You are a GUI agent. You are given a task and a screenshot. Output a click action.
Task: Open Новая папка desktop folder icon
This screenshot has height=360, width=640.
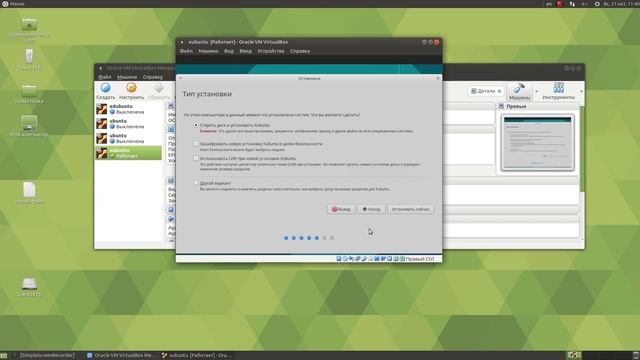tap(29, 90)
